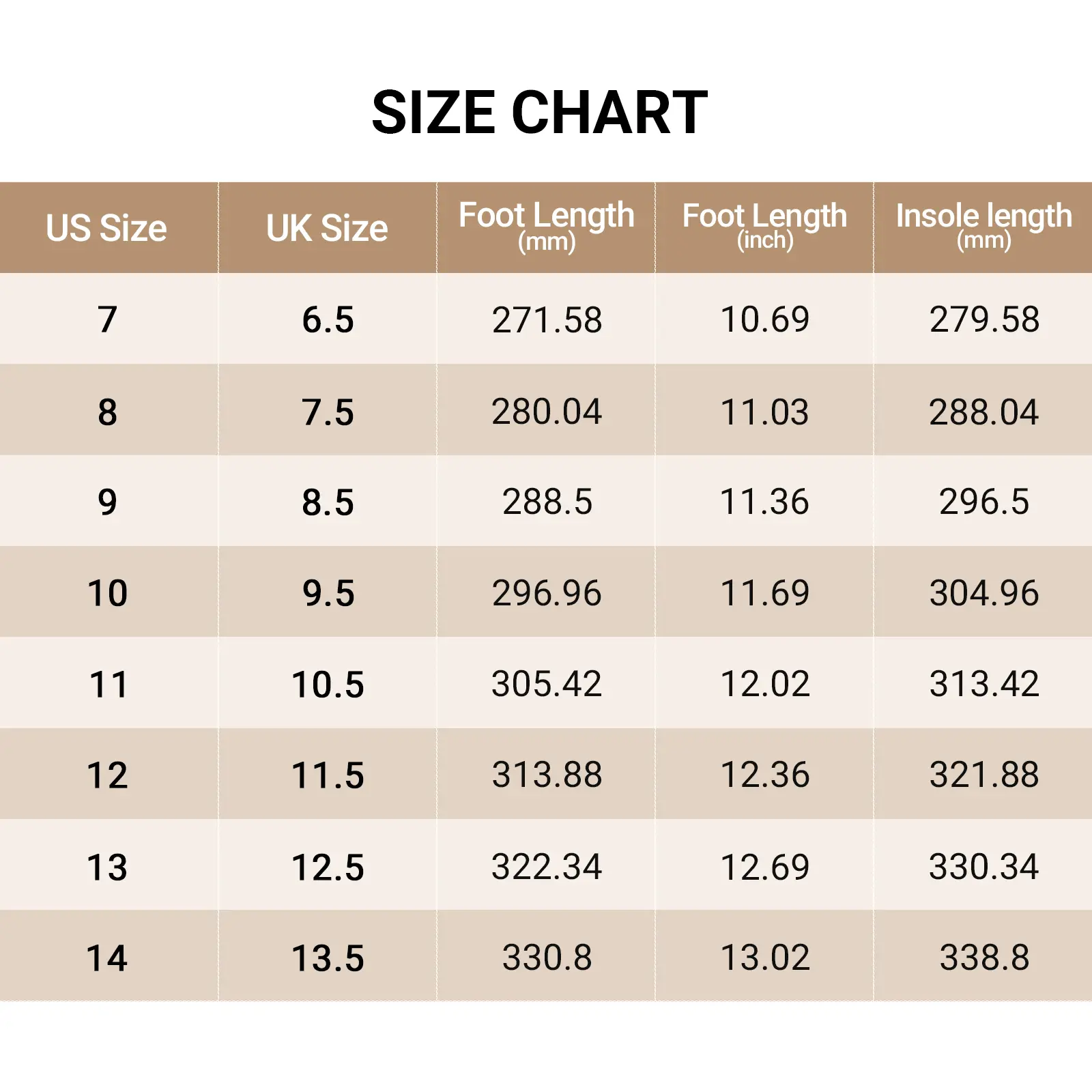This screenshot has height=1092, width=1092.
Task: Select US size 7 cell
Action: tap(107, 319)
